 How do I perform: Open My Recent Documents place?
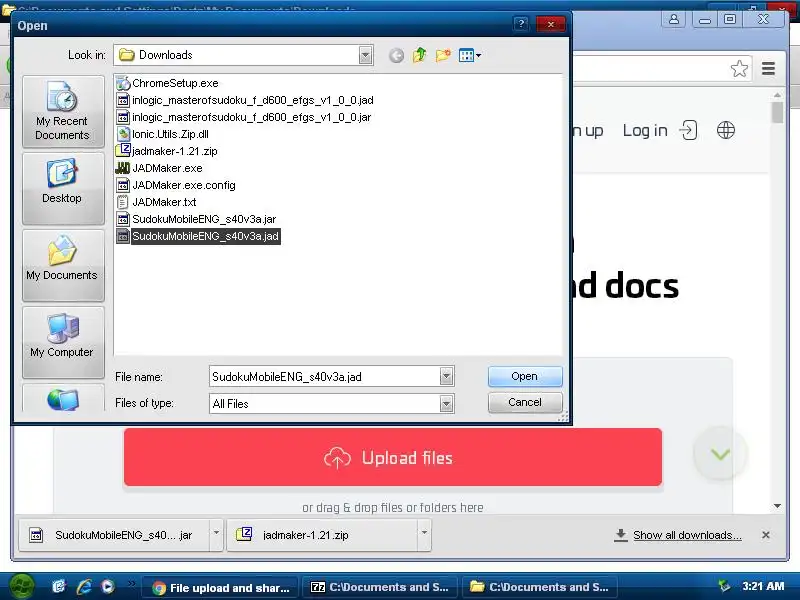click(63, 112)
